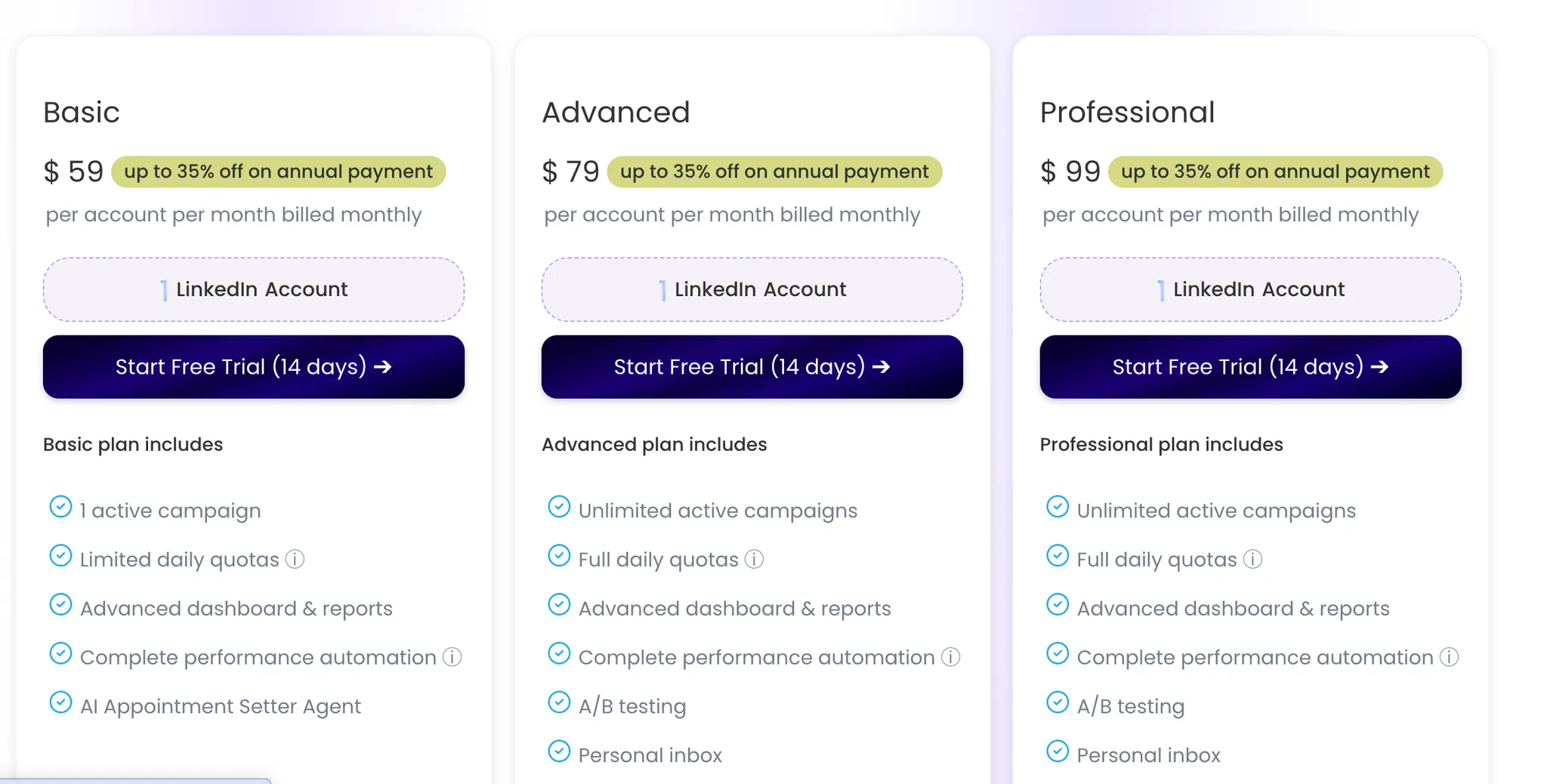Click Advanced plan 35% off badge
This screenshot has height=784, width=1547.
point(774,171)
